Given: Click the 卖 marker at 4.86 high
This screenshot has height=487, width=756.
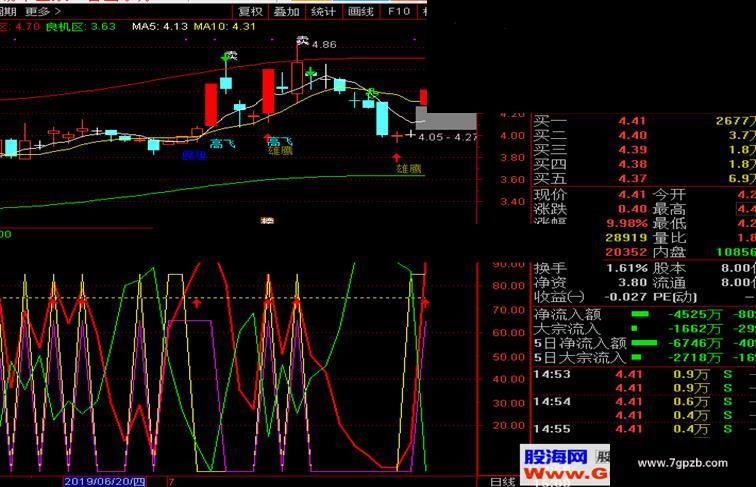Looking at the screenshot, I should coord(302,41).
